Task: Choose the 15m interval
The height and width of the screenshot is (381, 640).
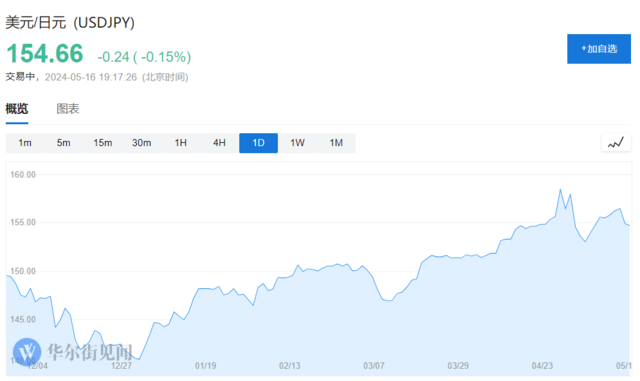Action: coord(103,143)
